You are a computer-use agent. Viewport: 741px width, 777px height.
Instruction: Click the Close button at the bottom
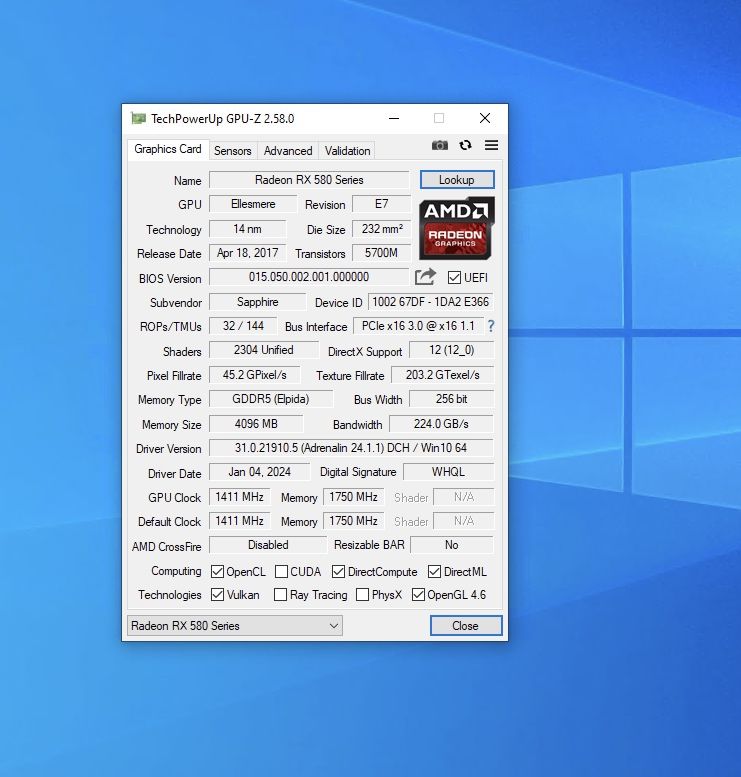click(466, 625)
